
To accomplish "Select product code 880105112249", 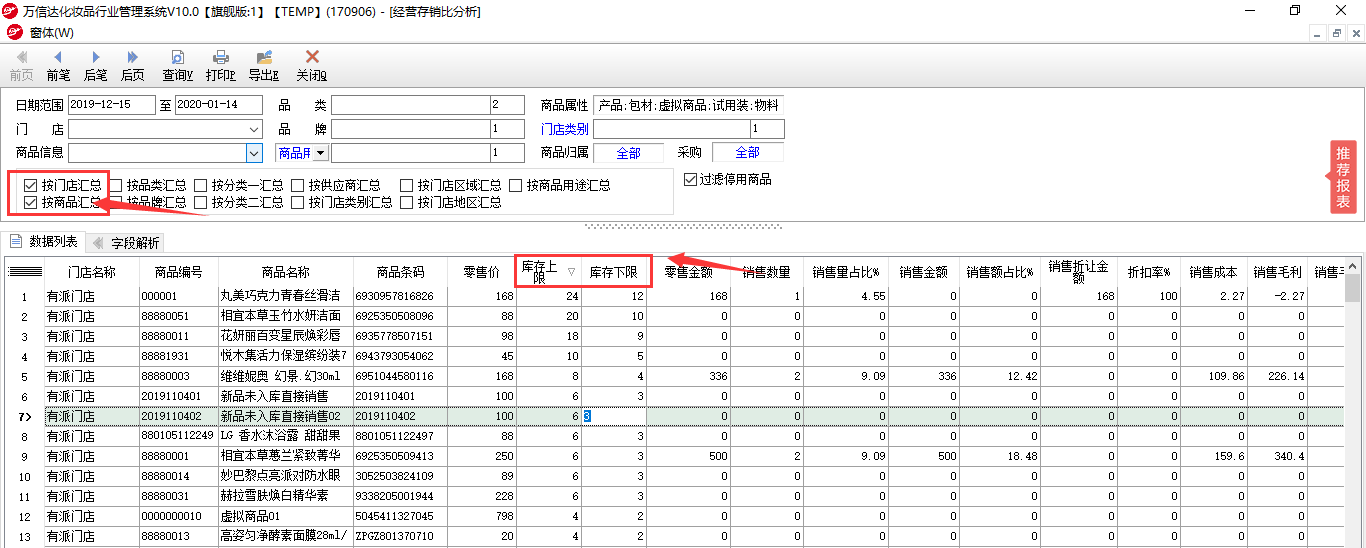I will coord(179,436).
